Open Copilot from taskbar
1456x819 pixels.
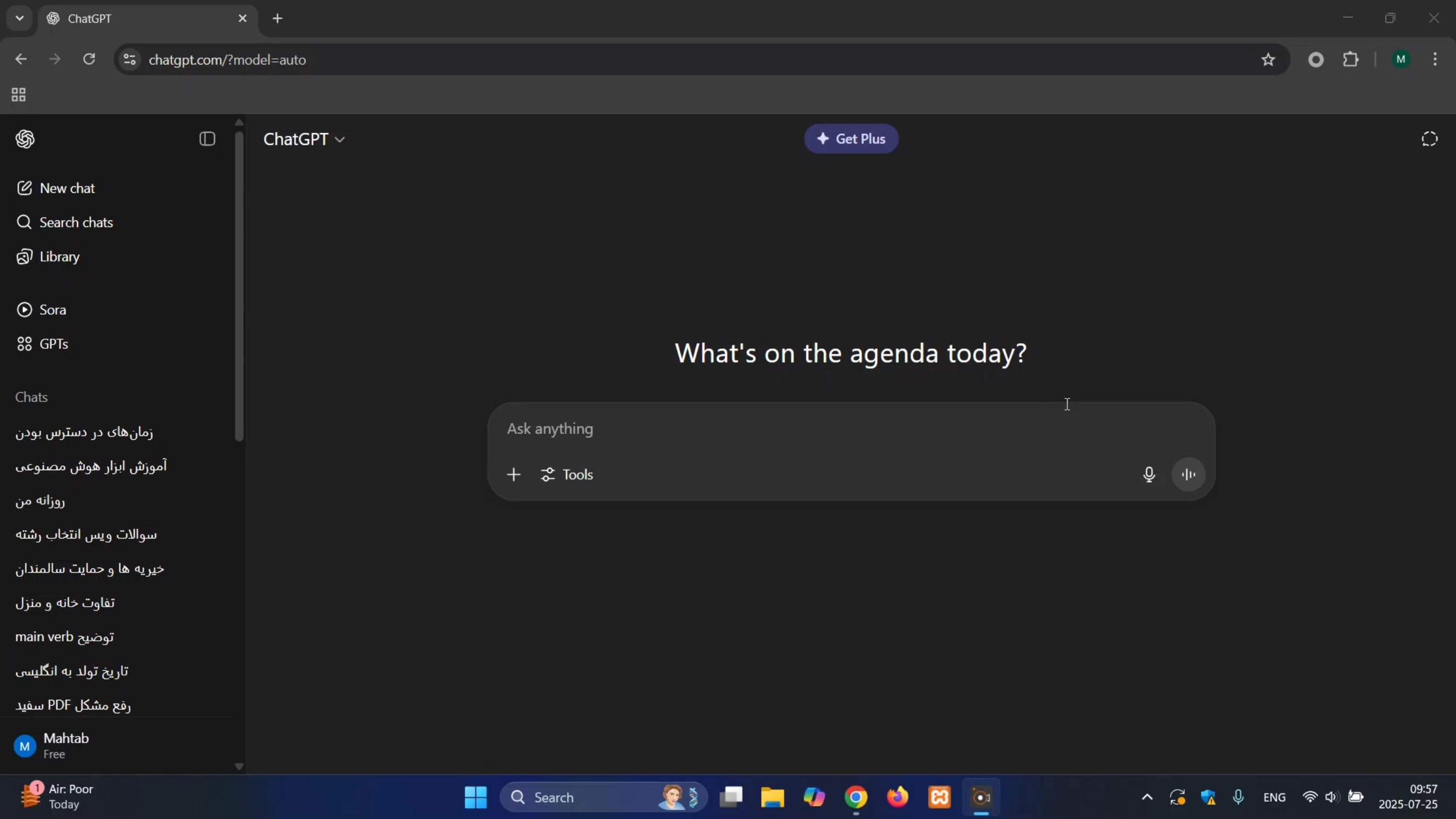[x=814, y=797]
